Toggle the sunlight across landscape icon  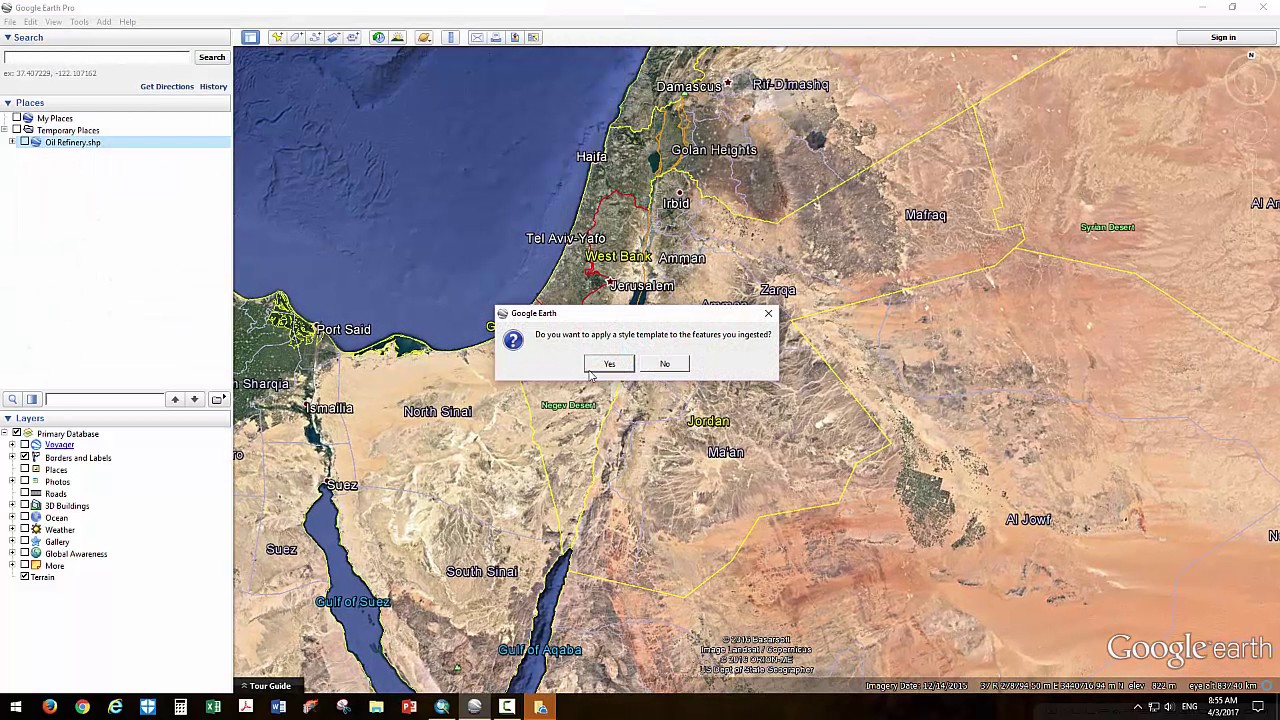tap(397, 38)
